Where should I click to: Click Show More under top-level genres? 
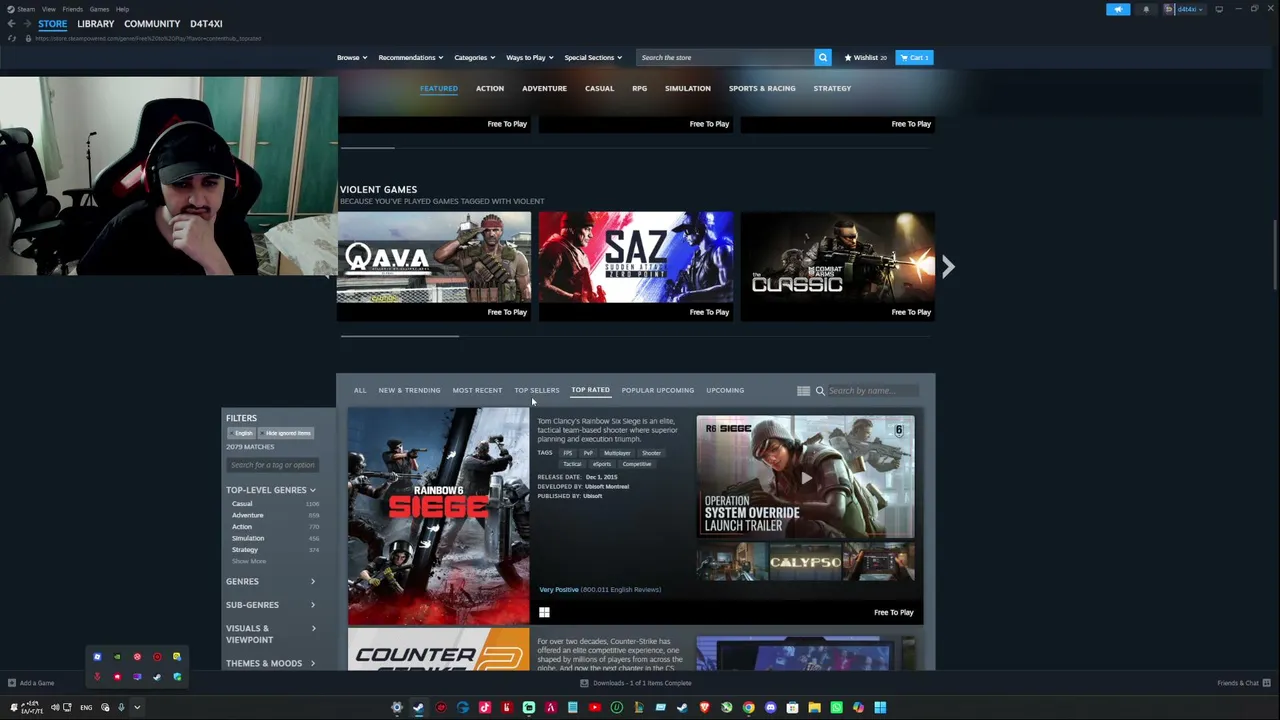pos(249,561)
